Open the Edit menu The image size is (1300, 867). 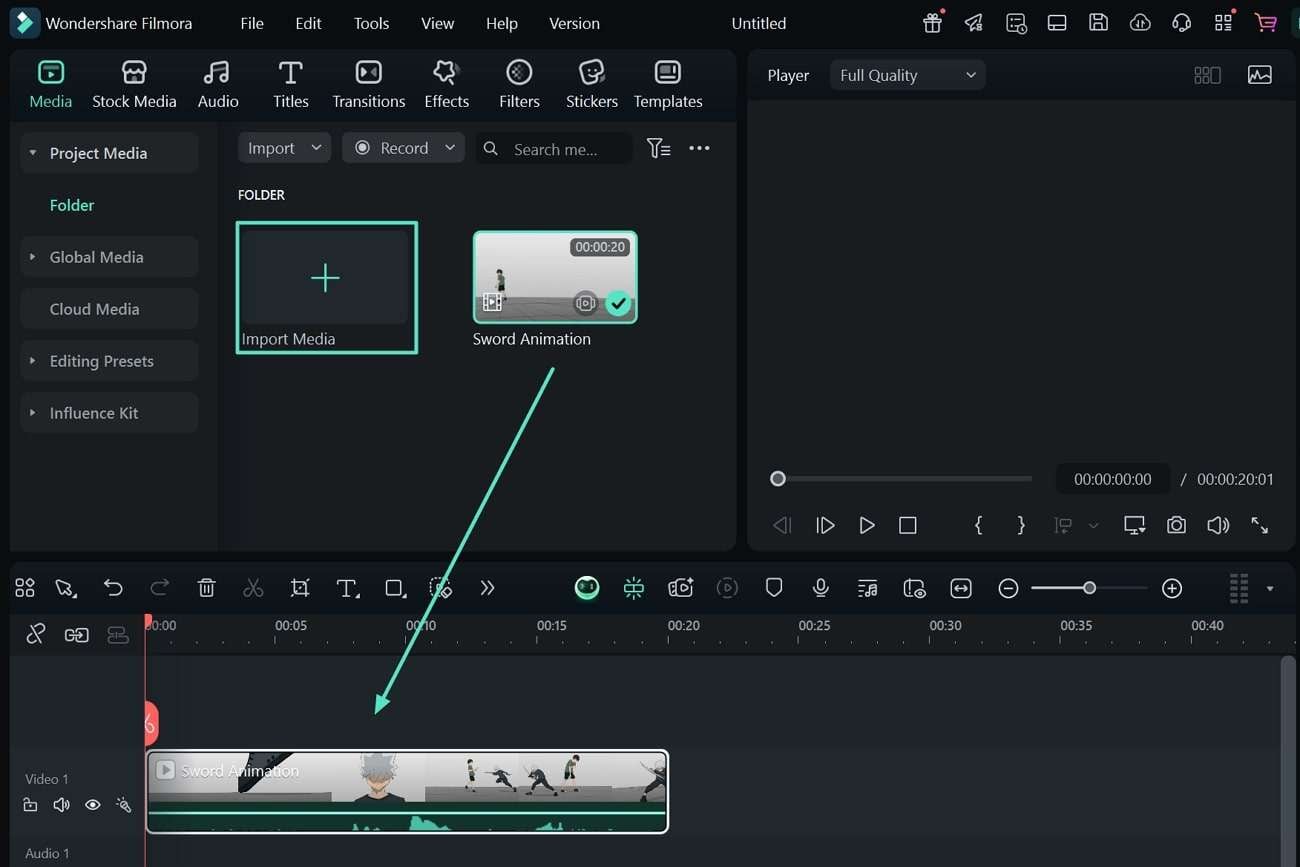click(x=308, y=23)
